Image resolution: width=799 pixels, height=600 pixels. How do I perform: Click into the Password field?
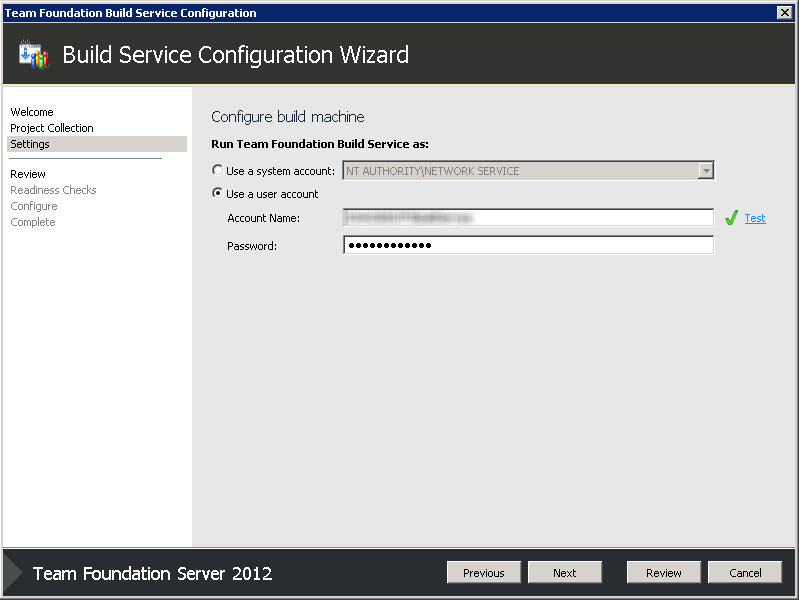[528, 245]
